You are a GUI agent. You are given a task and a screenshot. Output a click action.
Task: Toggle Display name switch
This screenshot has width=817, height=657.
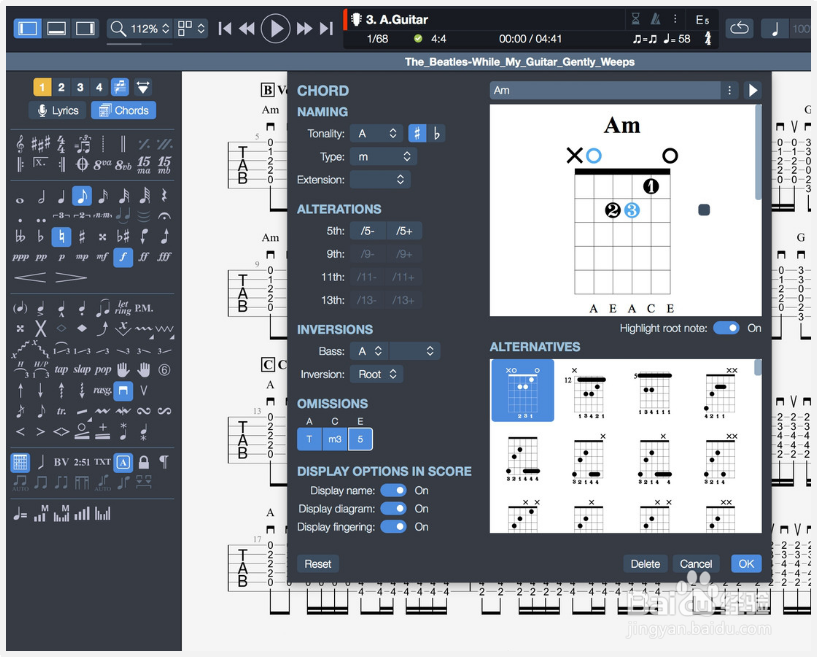[x=393, y=490]
